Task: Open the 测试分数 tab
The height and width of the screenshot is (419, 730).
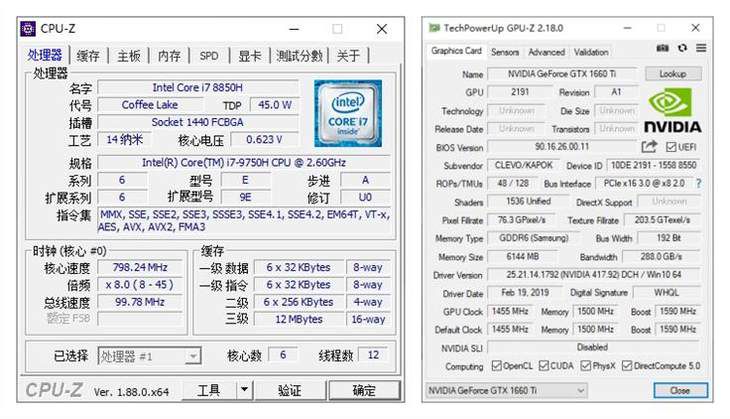Action: point(299,56)
